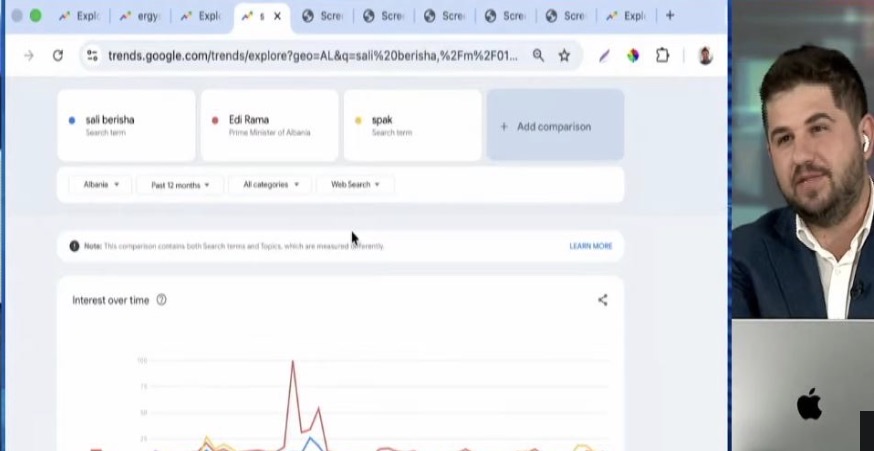
Task: Click the zoom magnifier in address bar
Action: [539, 56]
